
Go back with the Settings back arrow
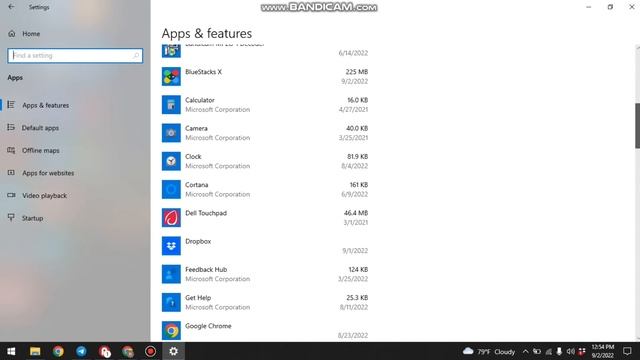[11, 7]
